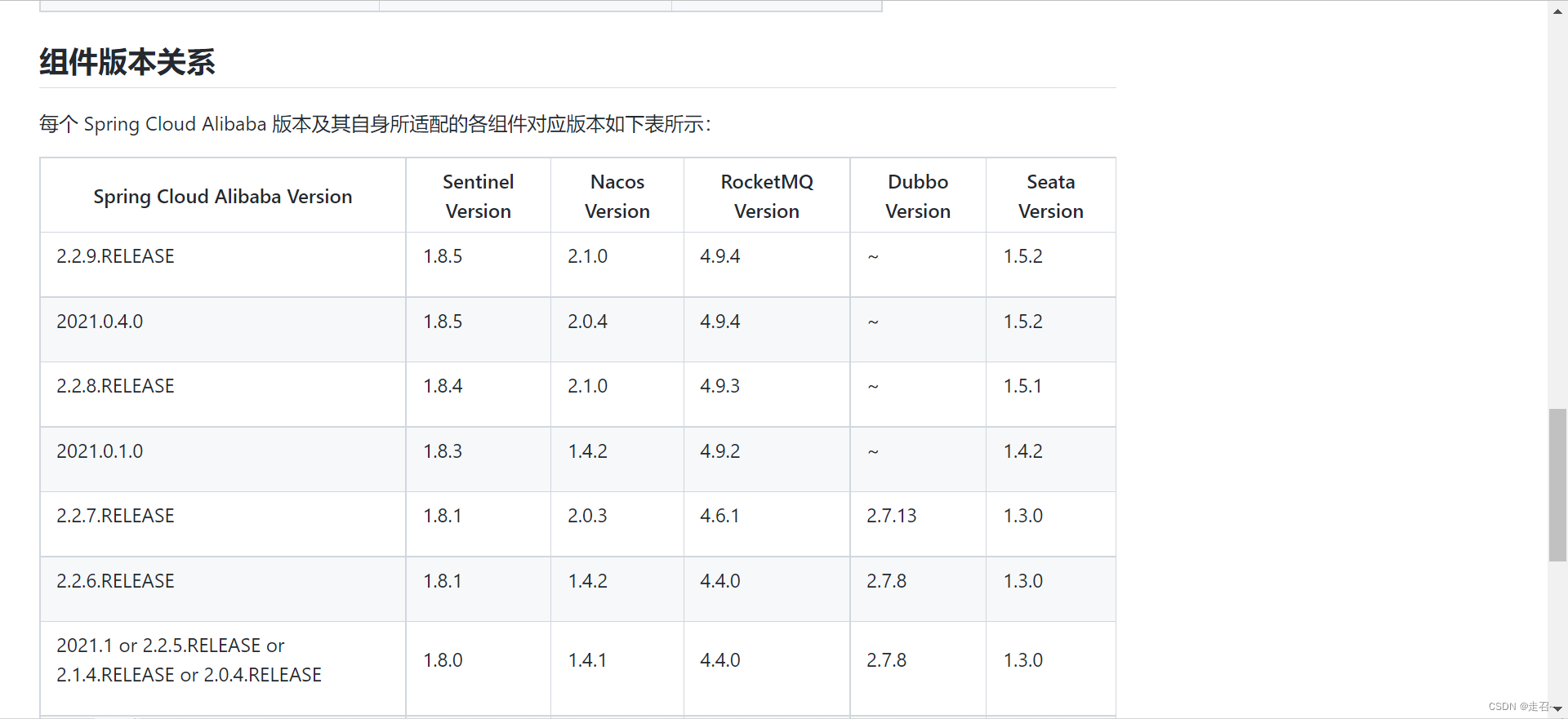This screenshot has height=719, width=1568.
Task: Click Dubbo tilde in 2.2.8.RELEASE row
Action: (x=873, y=387)
